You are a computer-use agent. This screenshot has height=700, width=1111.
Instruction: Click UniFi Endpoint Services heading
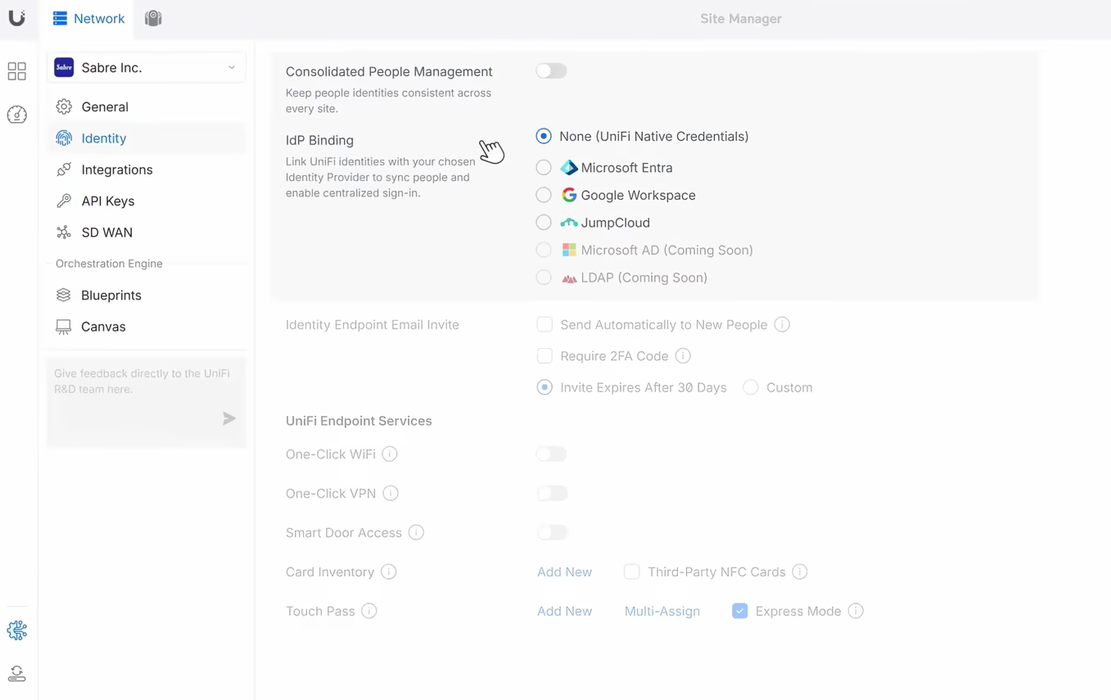(x=359, y=421)
